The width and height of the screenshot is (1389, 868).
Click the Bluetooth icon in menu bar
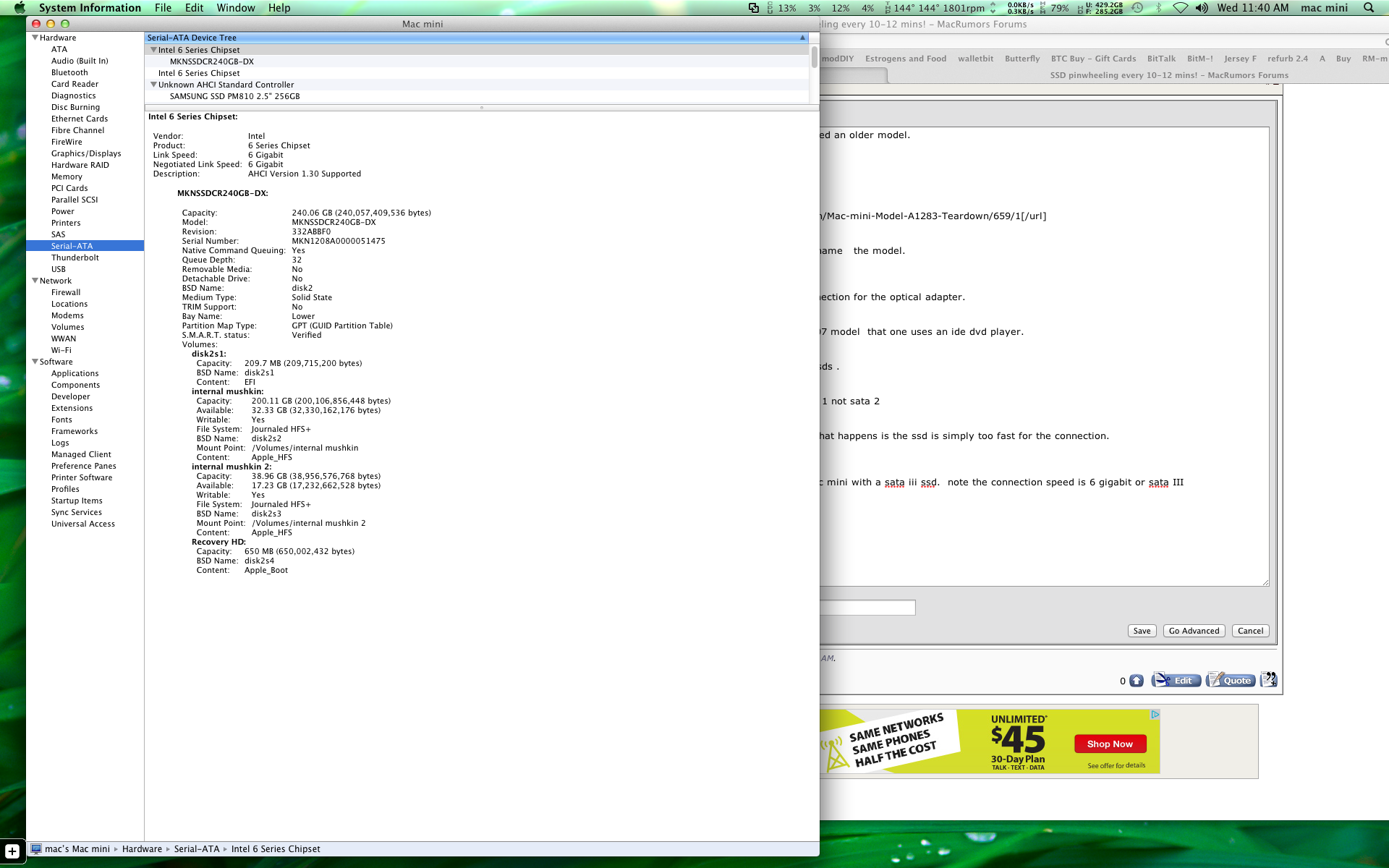[1158, 8]
